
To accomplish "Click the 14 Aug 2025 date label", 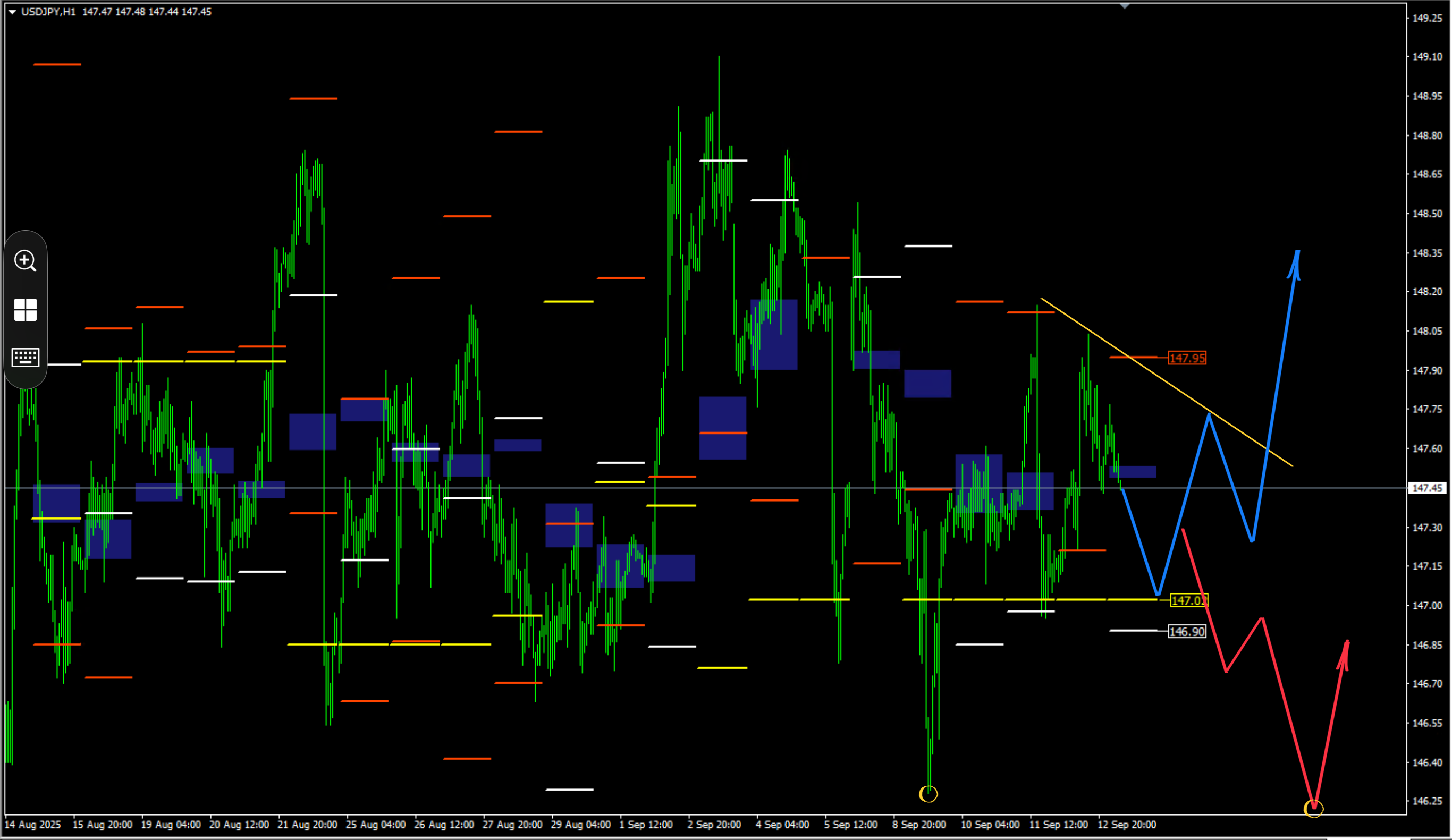I will pos(32,825).
